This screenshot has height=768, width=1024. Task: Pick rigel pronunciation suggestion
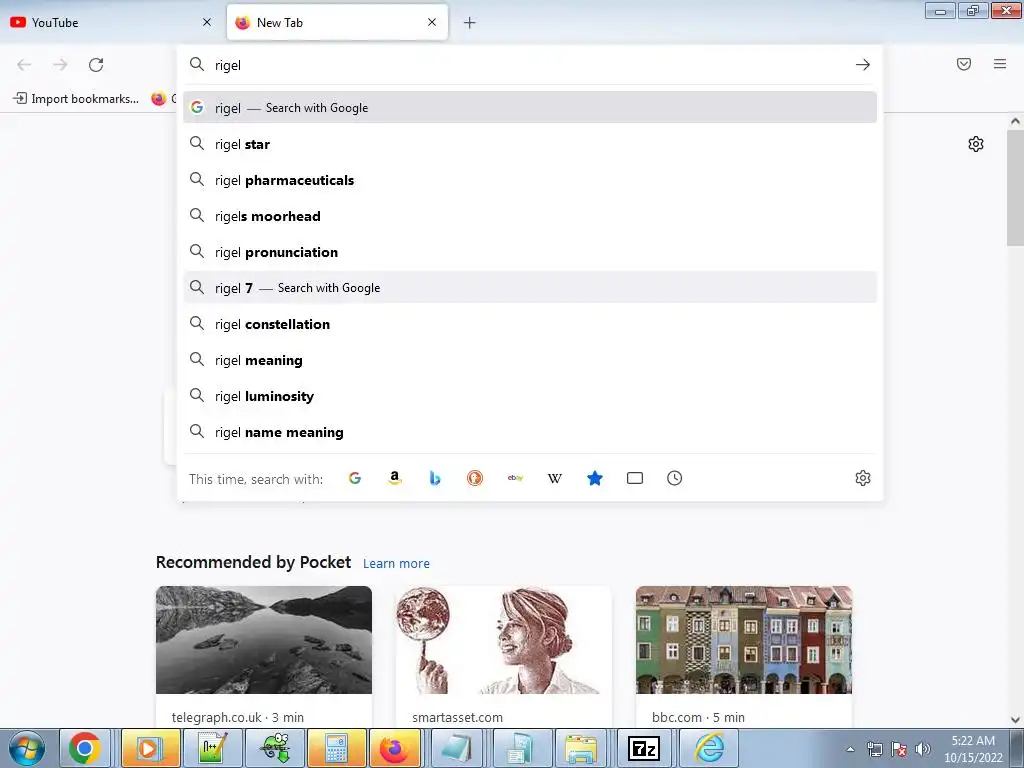point(530,252)
